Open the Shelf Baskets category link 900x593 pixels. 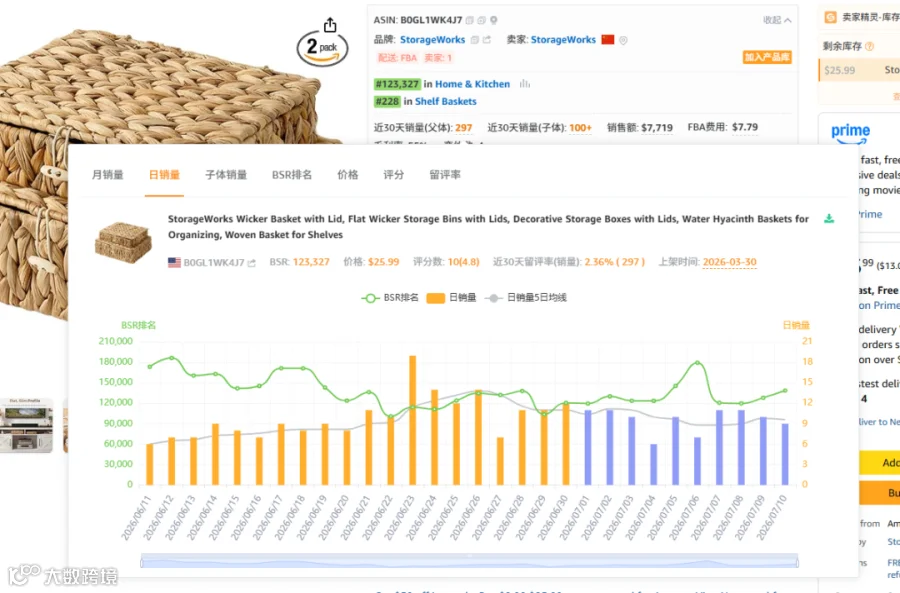point(445,101)
